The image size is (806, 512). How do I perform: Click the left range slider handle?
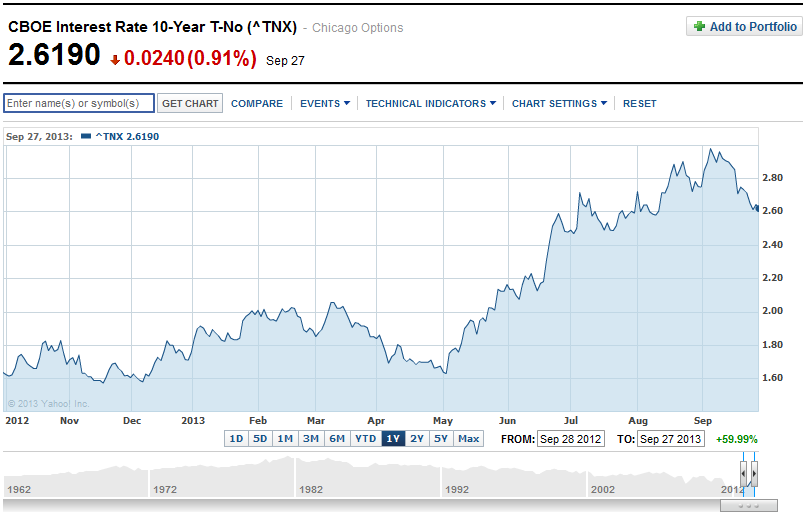(743, 473)
